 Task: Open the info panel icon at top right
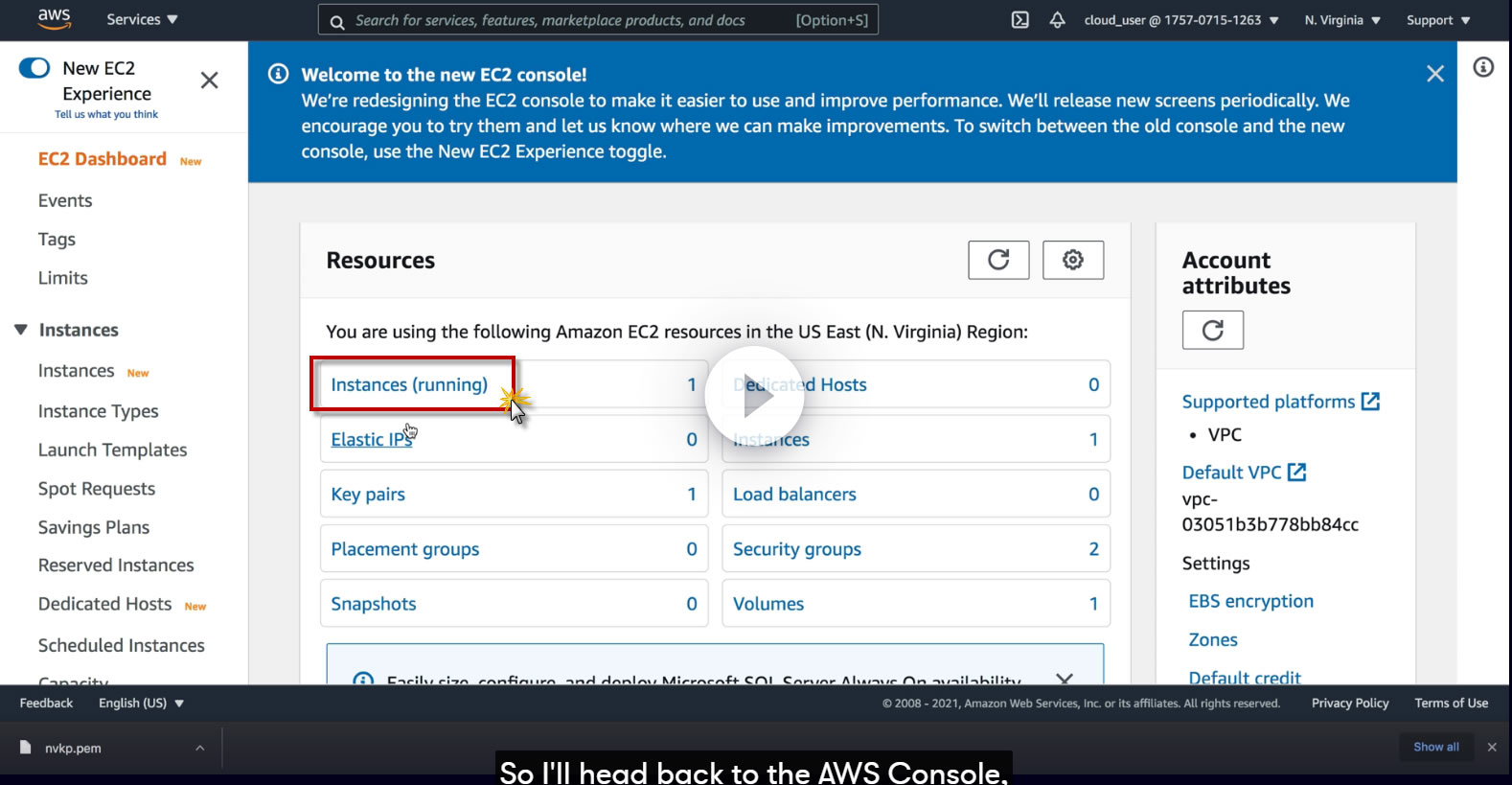pos(1483,67)
